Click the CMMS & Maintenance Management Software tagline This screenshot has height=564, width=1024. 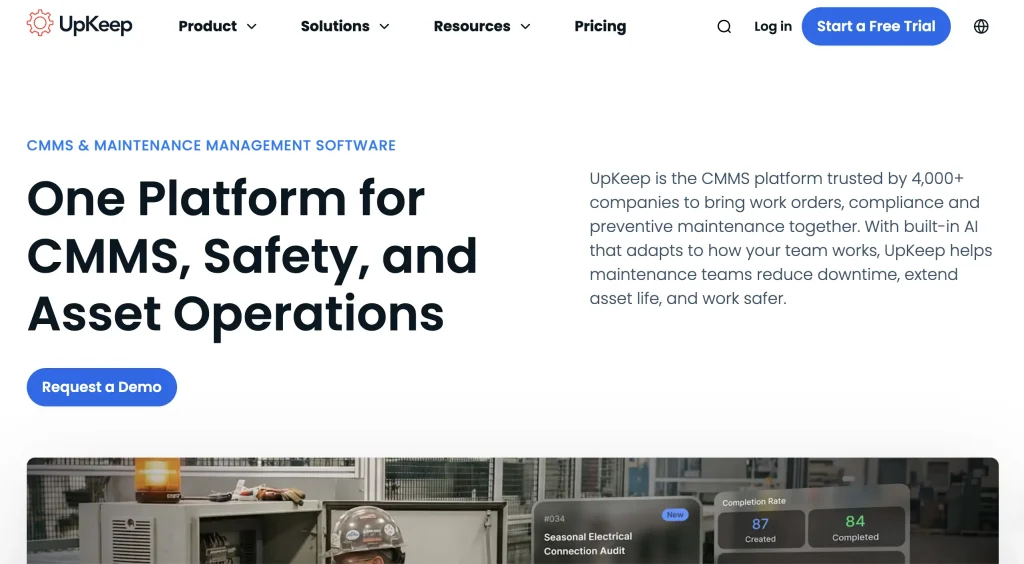point(211,146)
